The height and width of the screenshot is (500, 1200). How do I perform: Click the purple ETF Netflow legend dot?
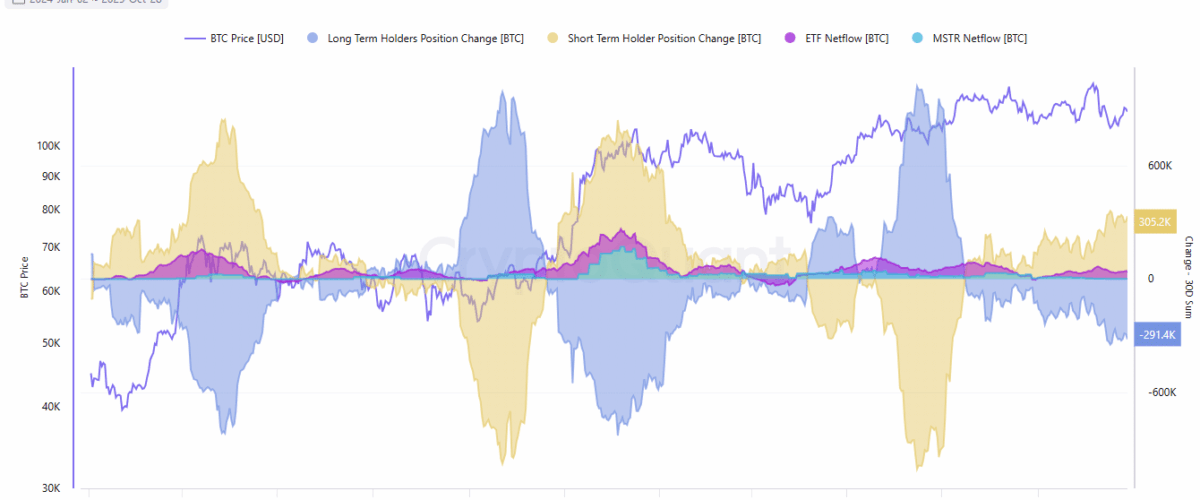pos(789,39)
